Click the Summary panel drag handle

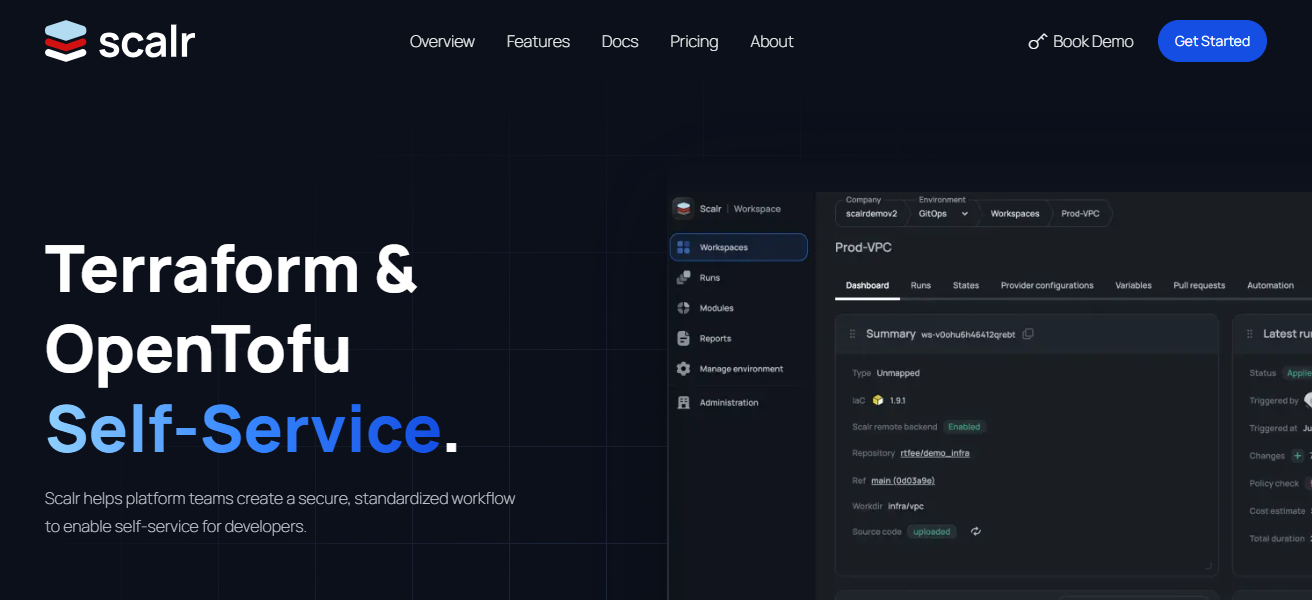tap(853, 334)
